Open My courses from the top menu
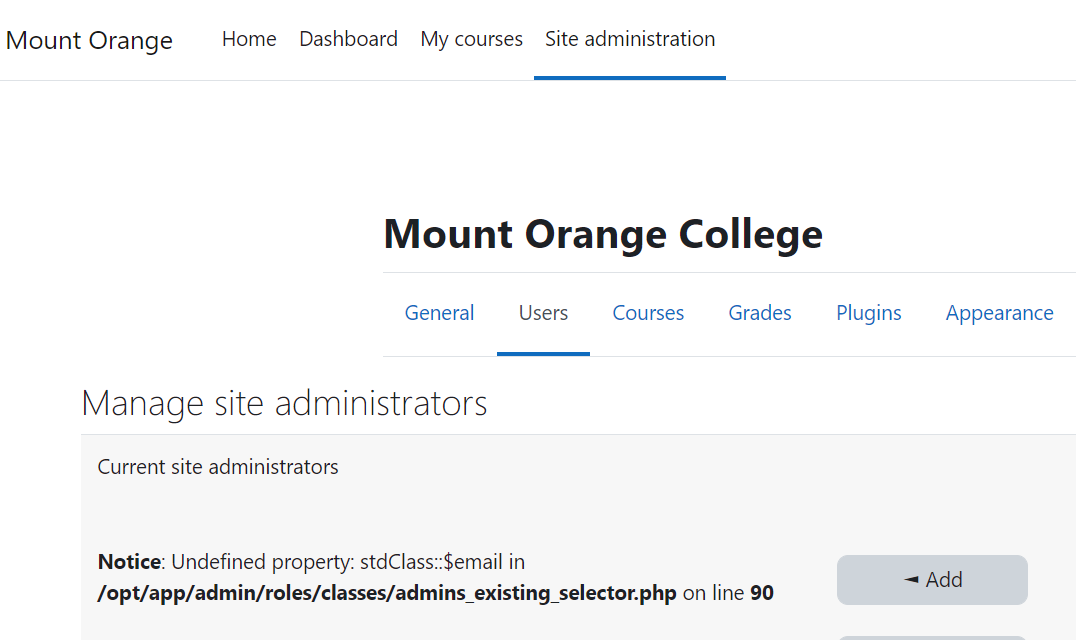Viewport: 1076px width, 640px height. [471, 39]
